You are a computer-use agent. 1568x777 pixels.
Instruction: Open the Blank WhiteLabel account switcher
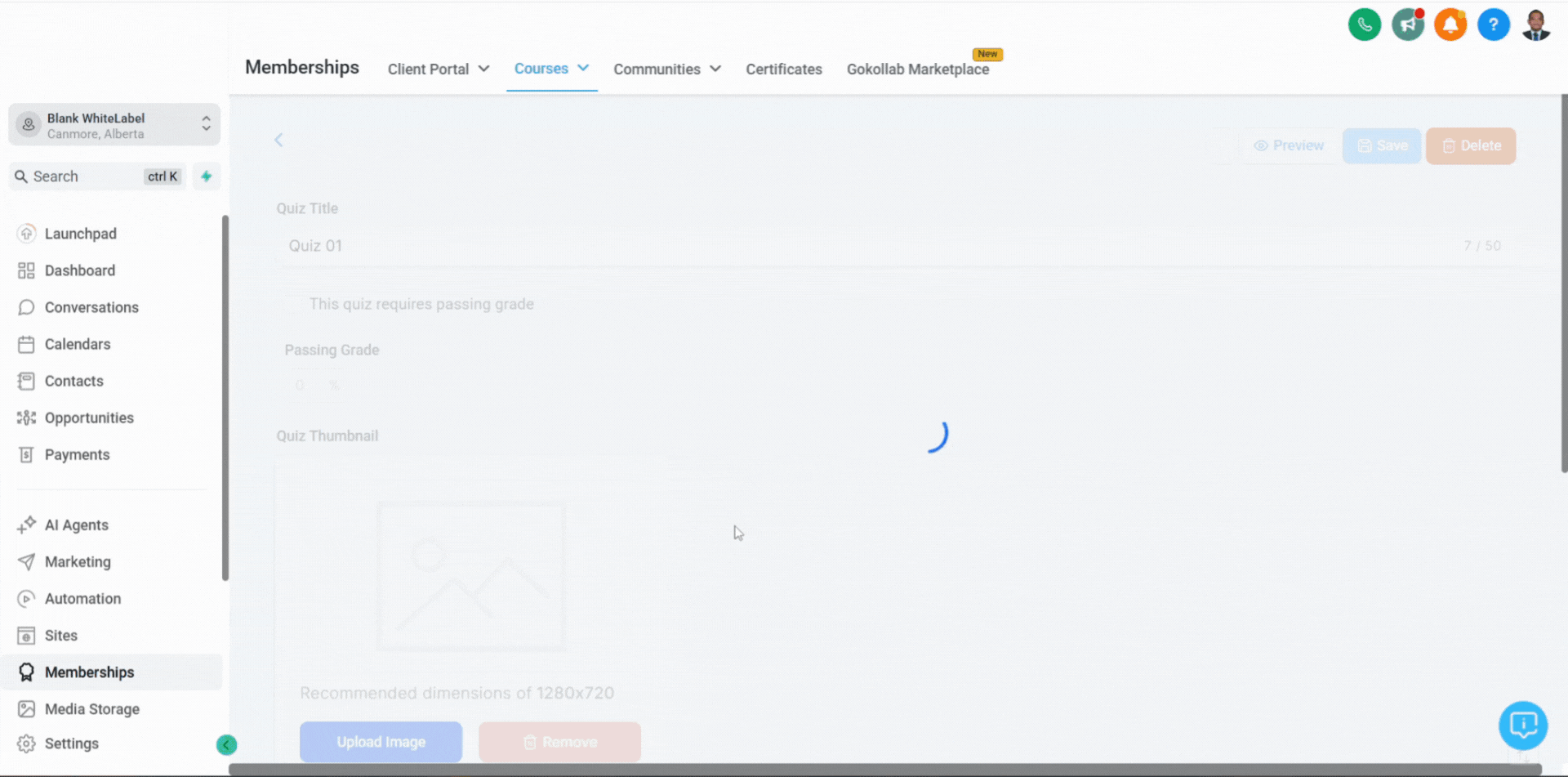click(x=114, y=124)
